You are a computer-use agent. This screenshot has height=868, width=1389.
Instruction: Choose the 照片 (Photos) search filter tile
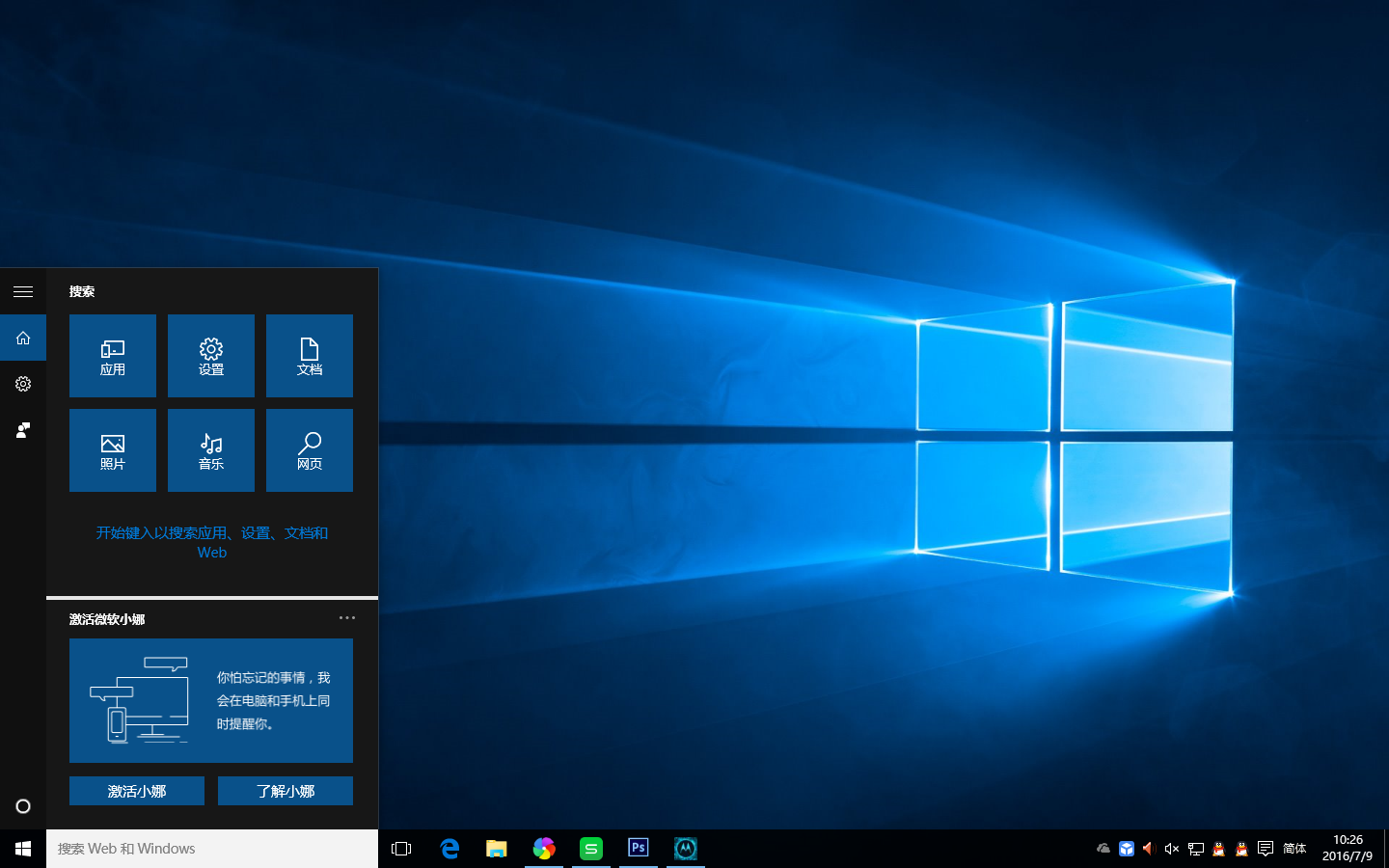coord(113,450)
